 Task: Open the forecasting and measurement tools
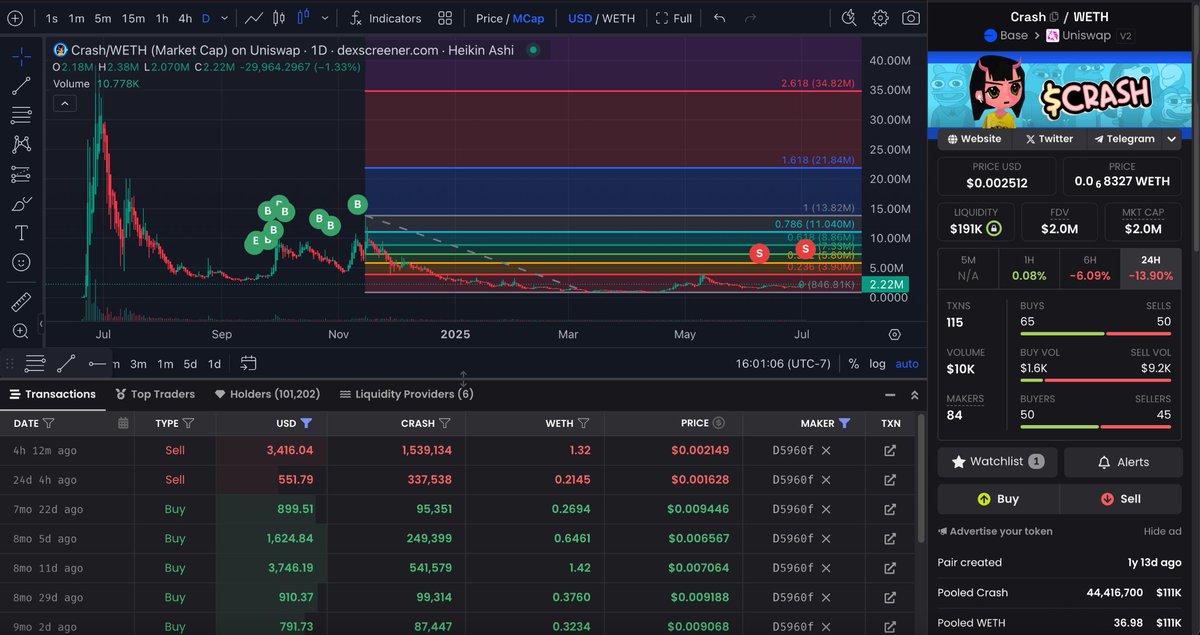click(x=21, y=174)
